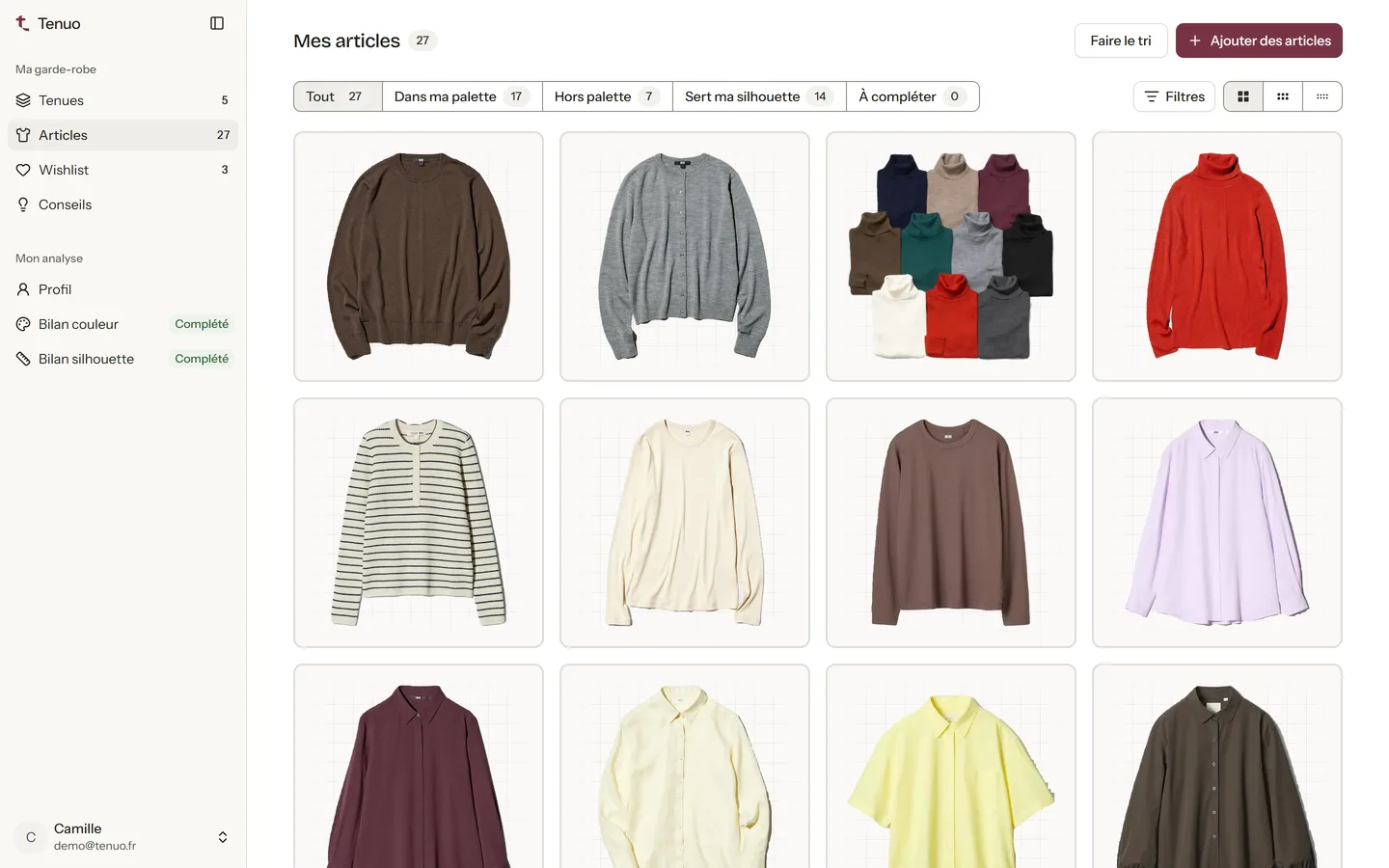Click the Bilan couleur palette icon

pyautogui.click(x=23, y=324)
